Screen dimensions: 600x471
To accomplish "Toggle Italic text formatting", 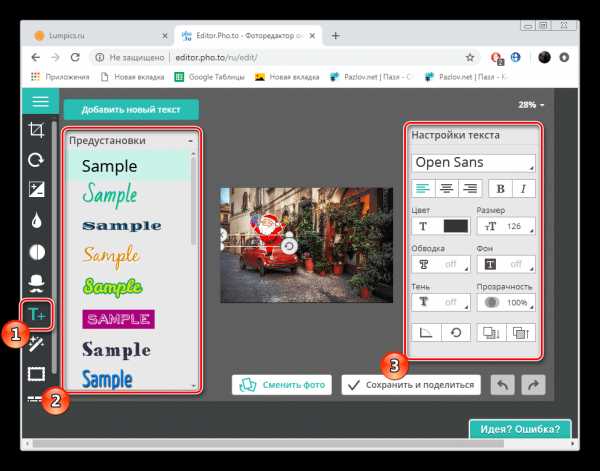I will [x=523, y=188].
